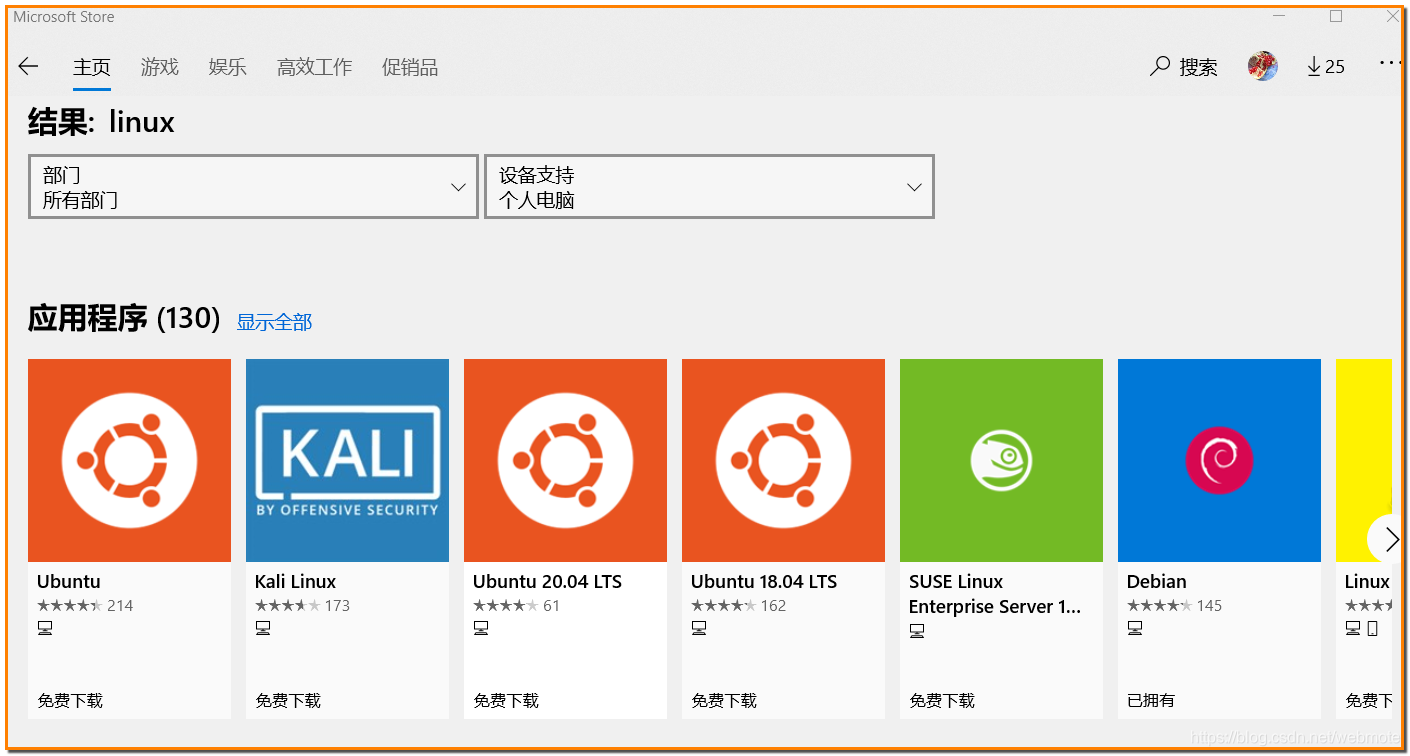Open the search magnifier icon

tap(1160, 66)
